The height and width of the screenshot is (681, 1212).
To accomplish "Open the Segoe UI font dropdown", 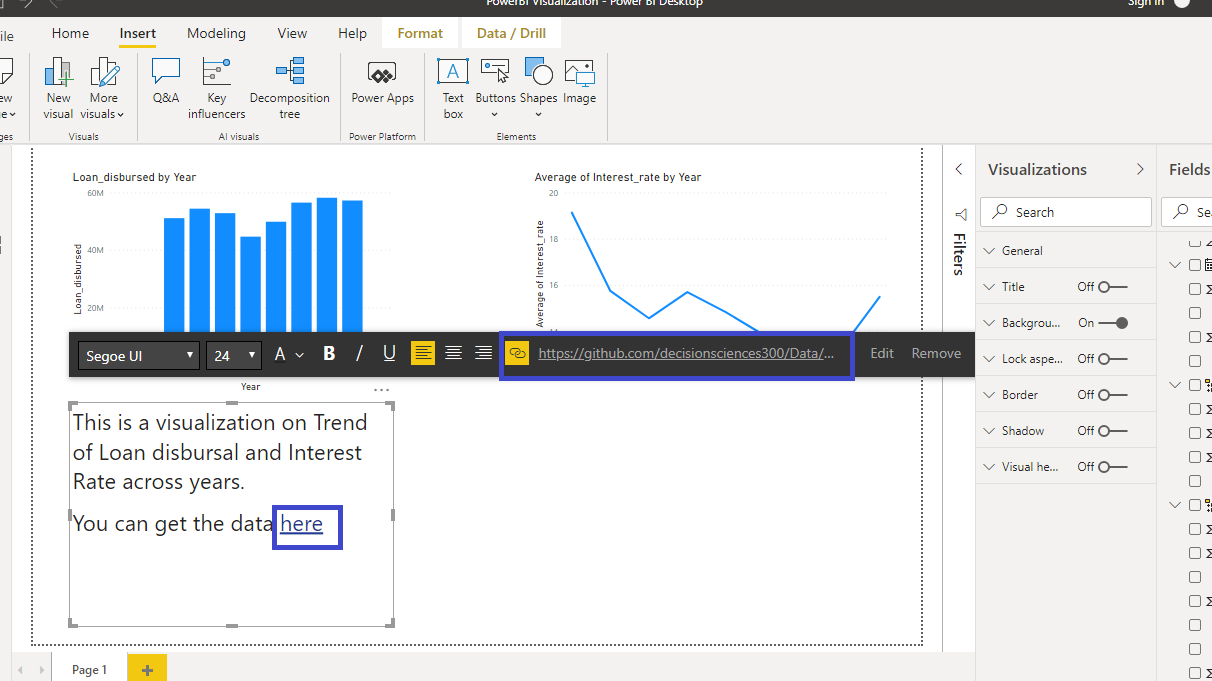I will [x=139, y=355].
